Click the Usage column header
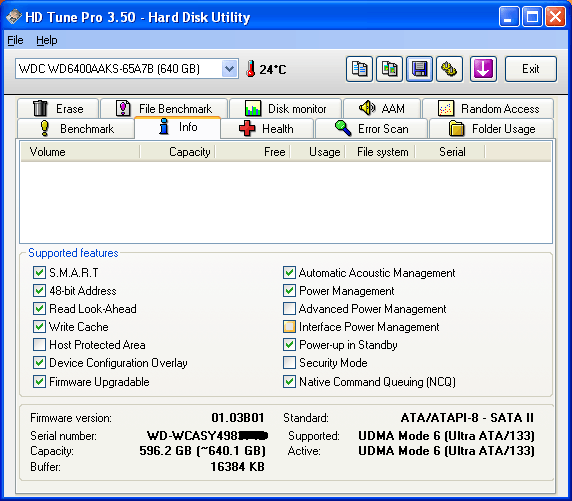 tap(318, 152)
